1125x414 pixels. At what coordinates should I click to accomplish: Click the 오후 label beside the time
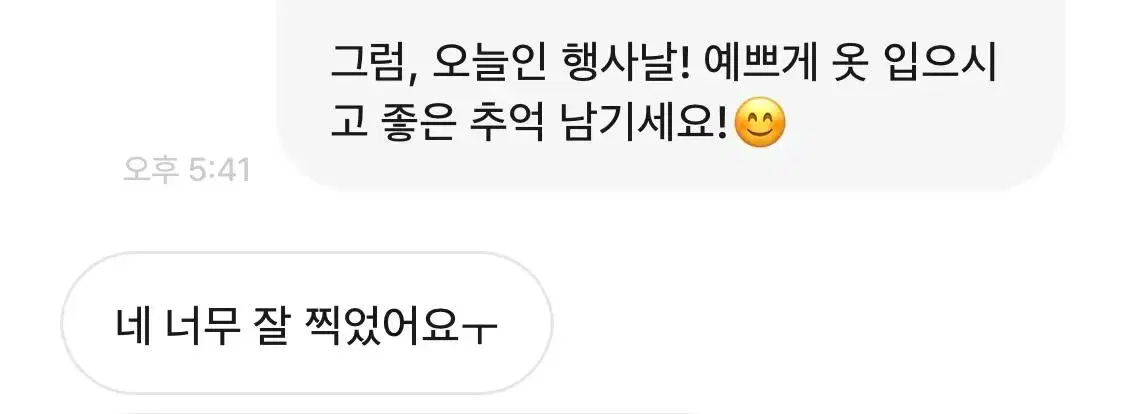(x=151, y=170)
